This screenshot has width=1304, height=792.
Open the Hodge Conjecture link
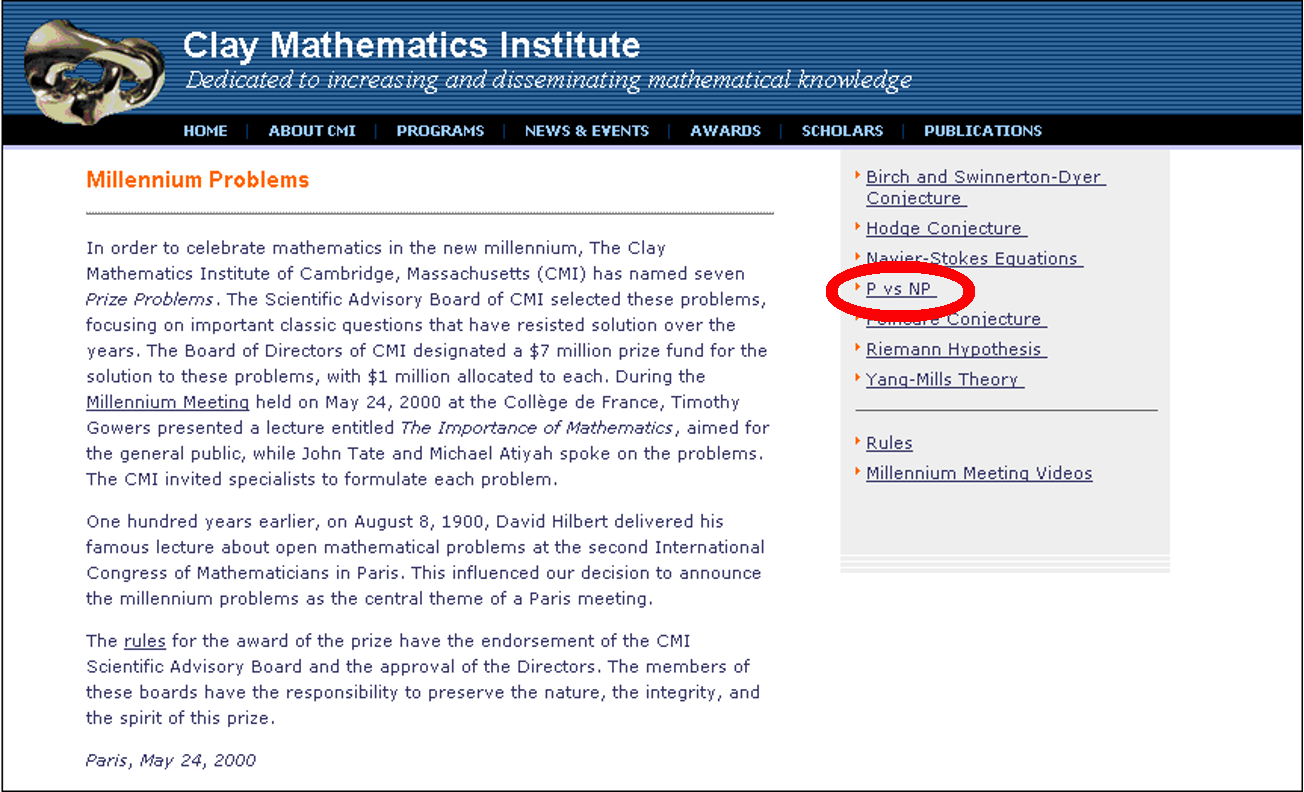(x=946, y=228)
